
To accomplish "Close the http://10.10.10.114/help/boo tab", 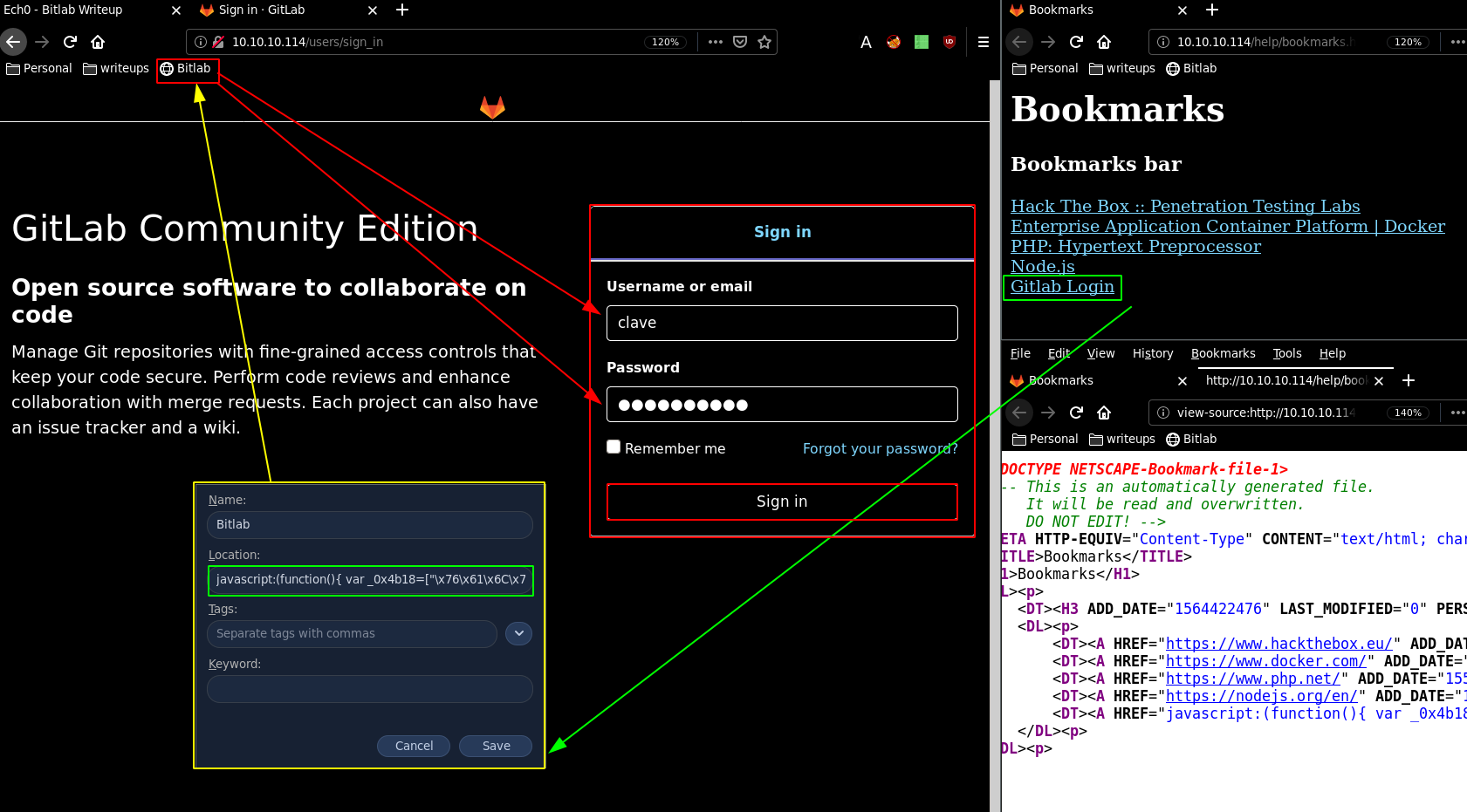I will (1379, 381).
